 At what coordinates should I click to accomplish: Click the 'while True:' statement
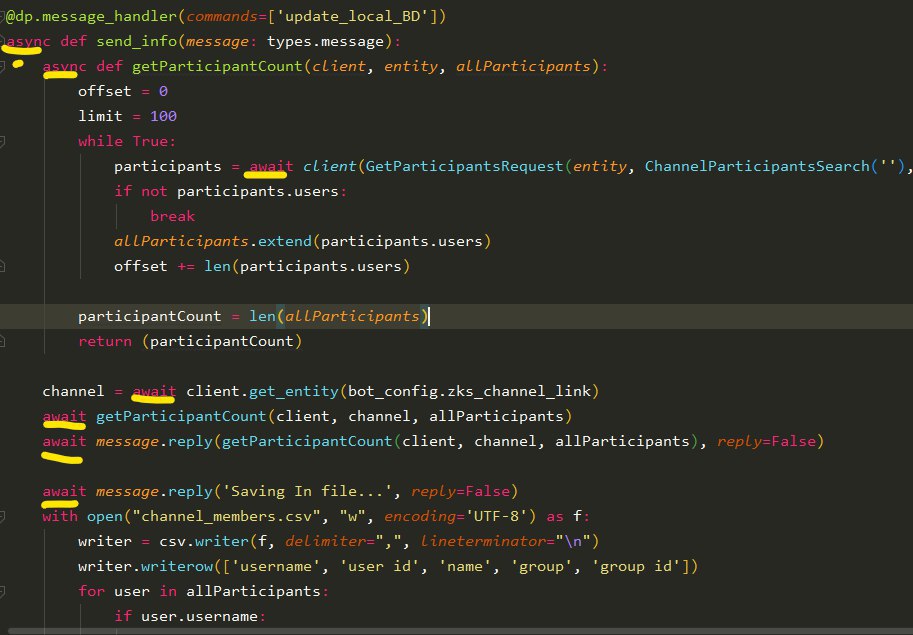coord(127,141)
